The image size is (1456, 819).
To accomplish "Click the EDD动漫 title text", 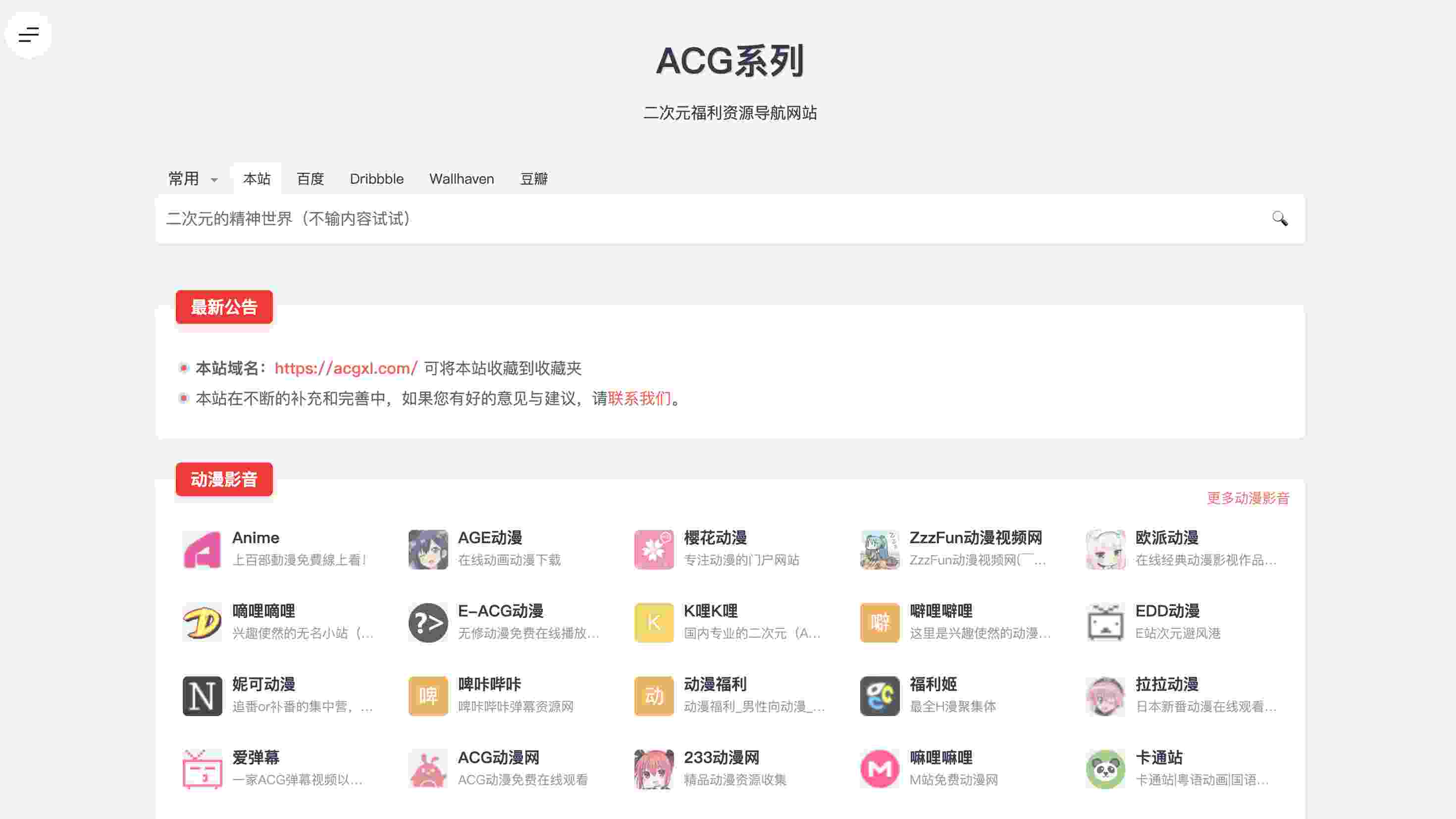I will point(1167,611).
